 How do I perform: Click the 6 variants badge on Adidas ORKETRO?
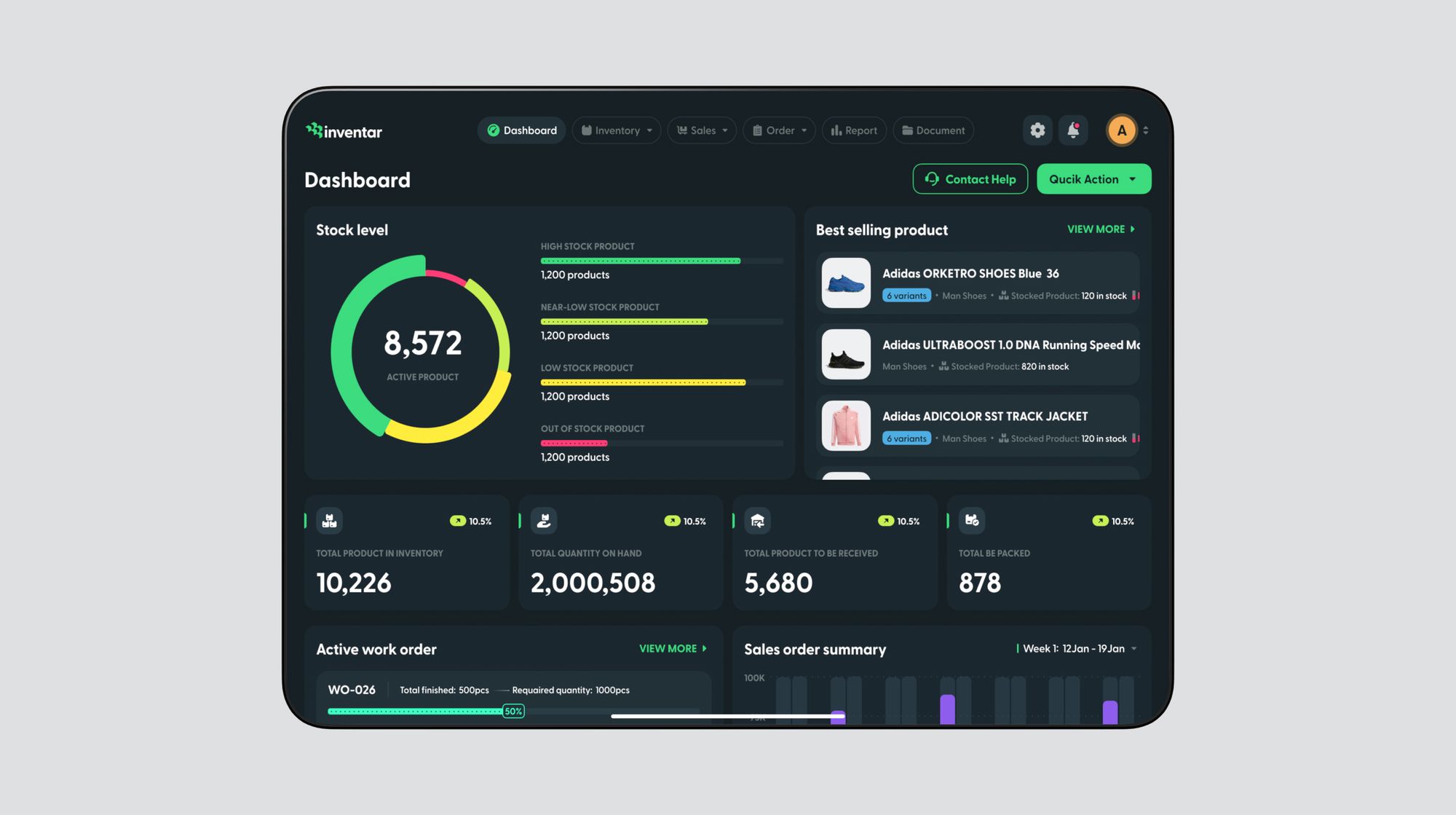coord(906,296)
